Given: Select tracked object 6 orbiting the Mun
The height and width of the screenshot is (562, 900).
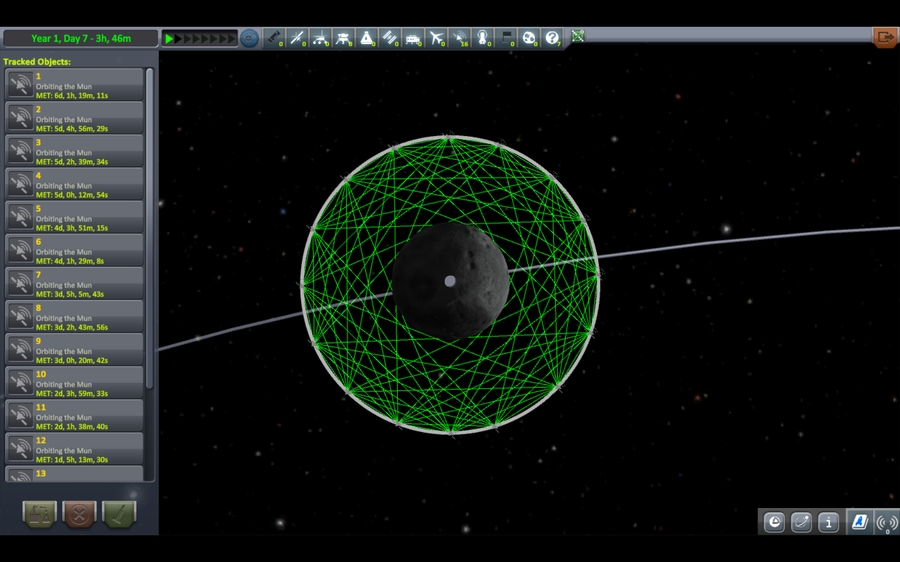Looking at the screenshot, I should (74, 250).
